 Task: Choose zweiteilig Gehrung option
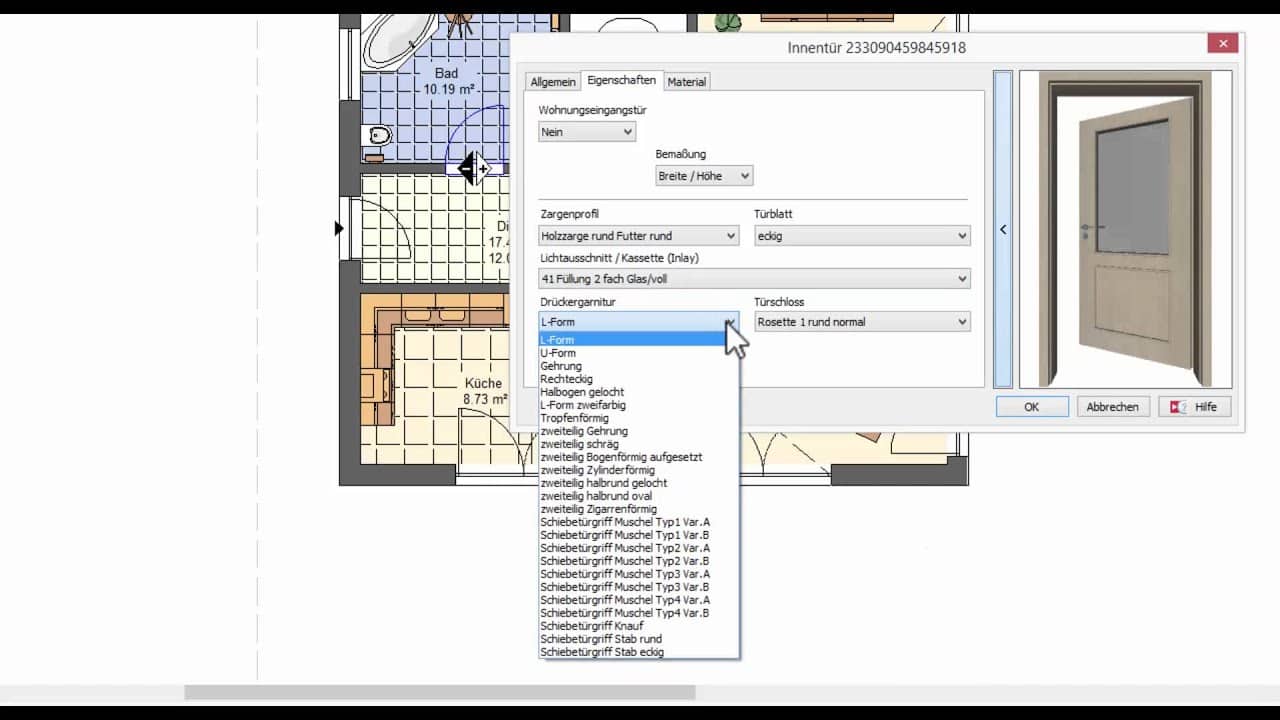click(x=638, y=431)
